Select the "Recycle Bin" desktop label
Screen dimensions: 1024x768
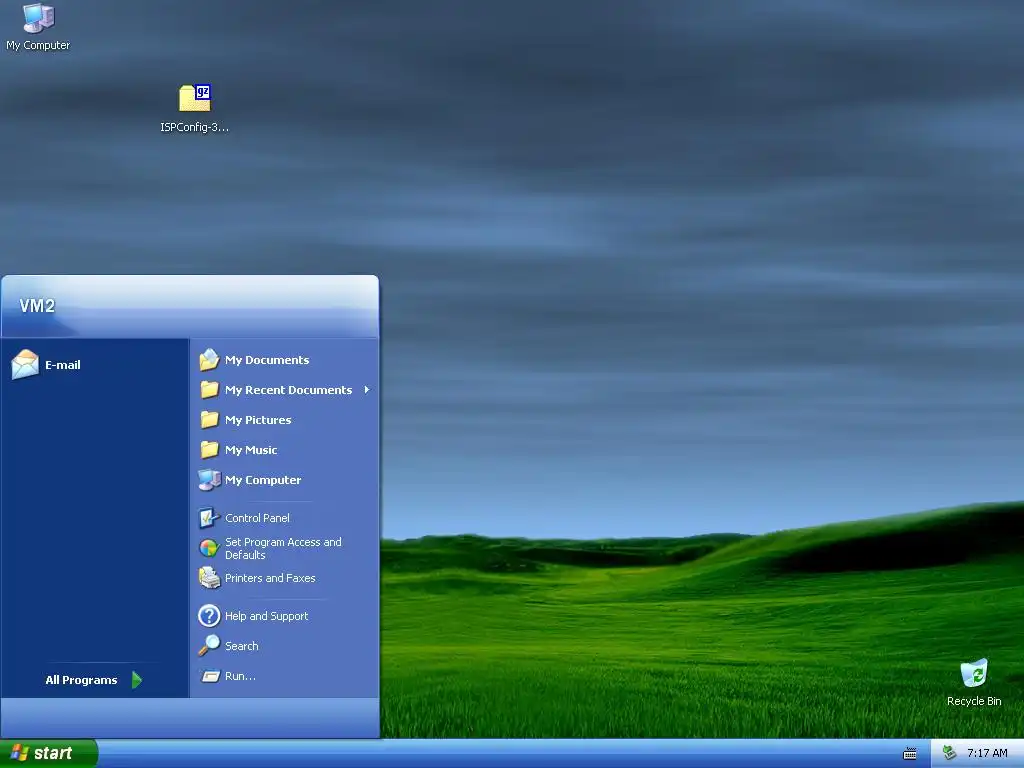[x=974, y=701]
